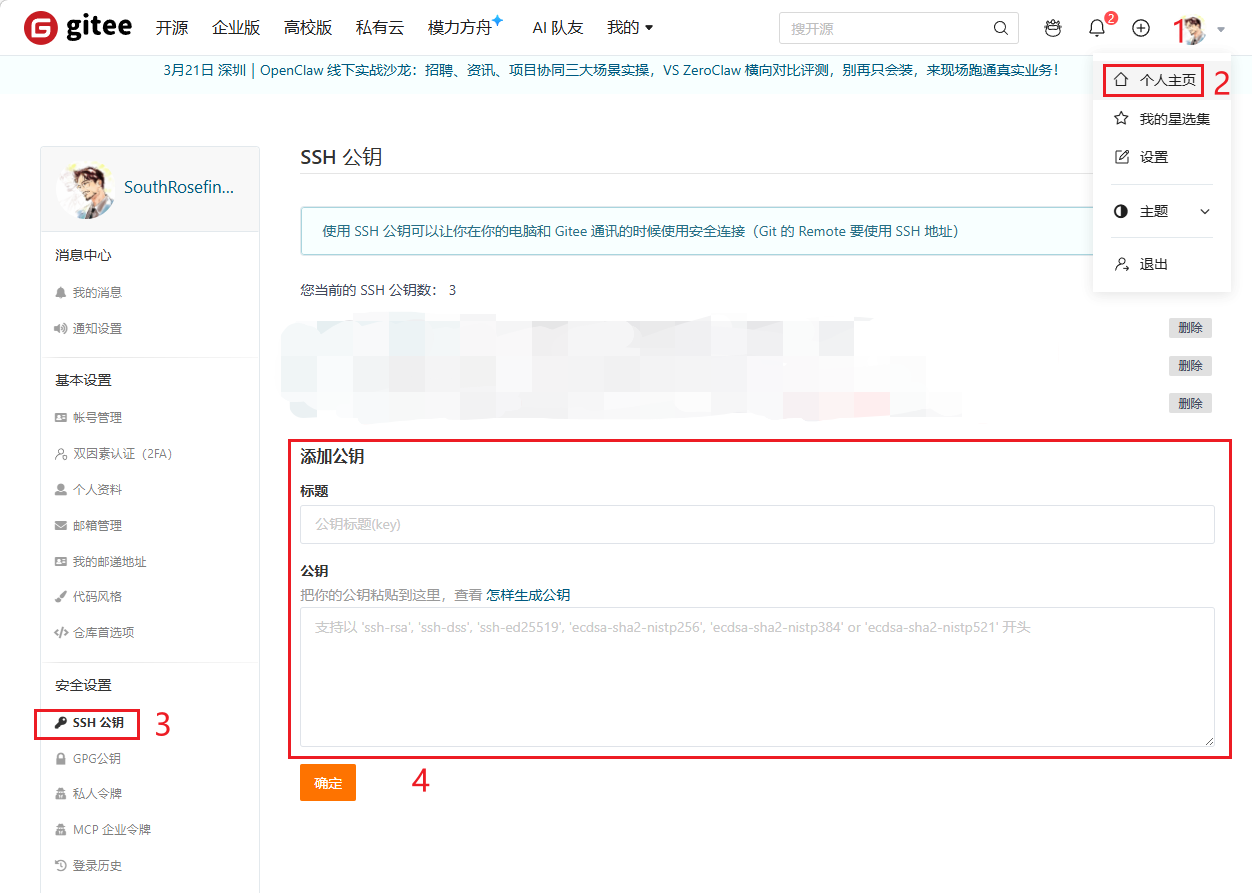Click the star icon beside 我的星选集

1121,118
